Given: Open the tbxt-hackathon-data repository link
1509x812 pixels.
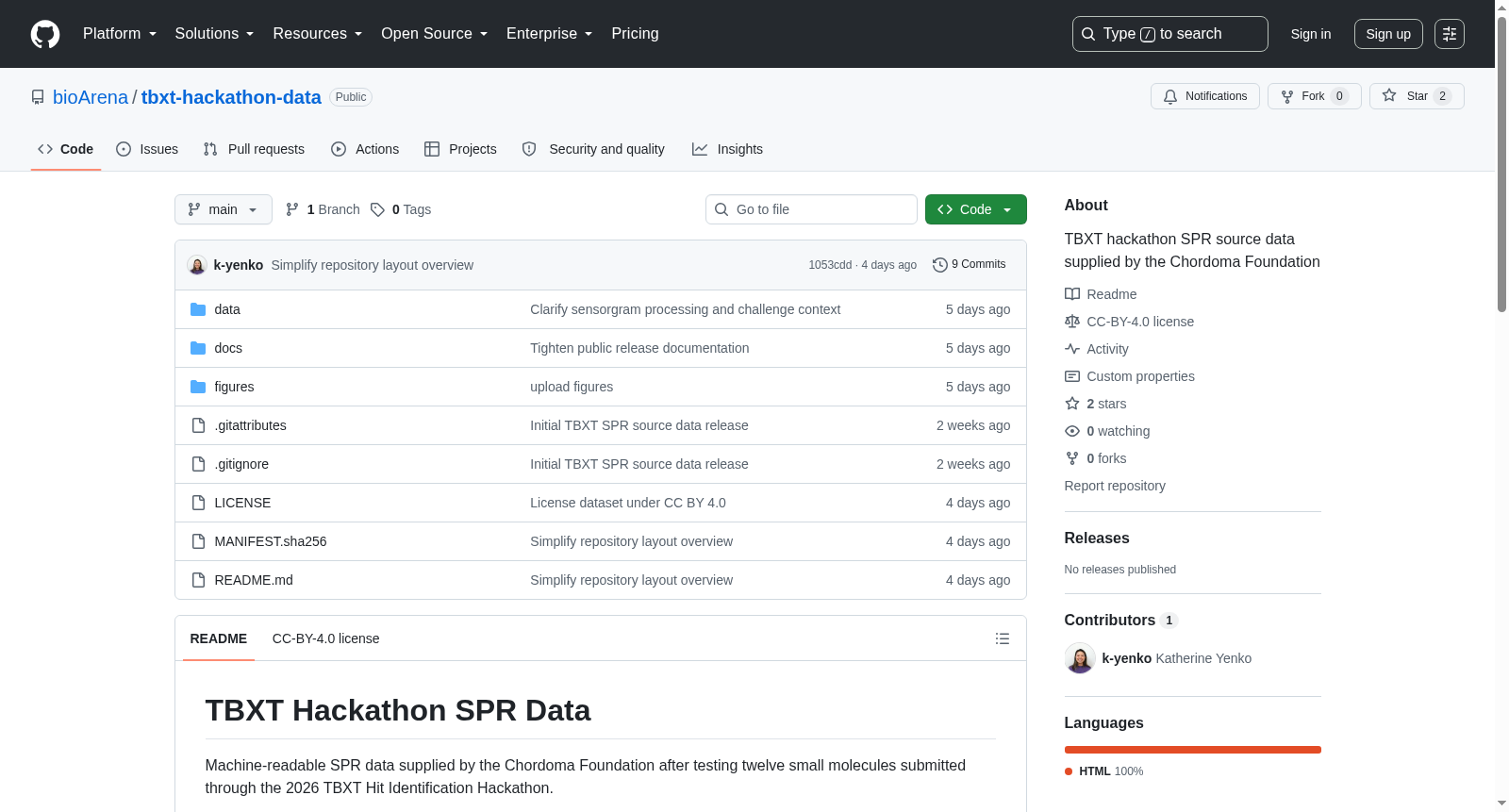Looking at the screenshot, I should pyautogui.click(x=231, y=97).
